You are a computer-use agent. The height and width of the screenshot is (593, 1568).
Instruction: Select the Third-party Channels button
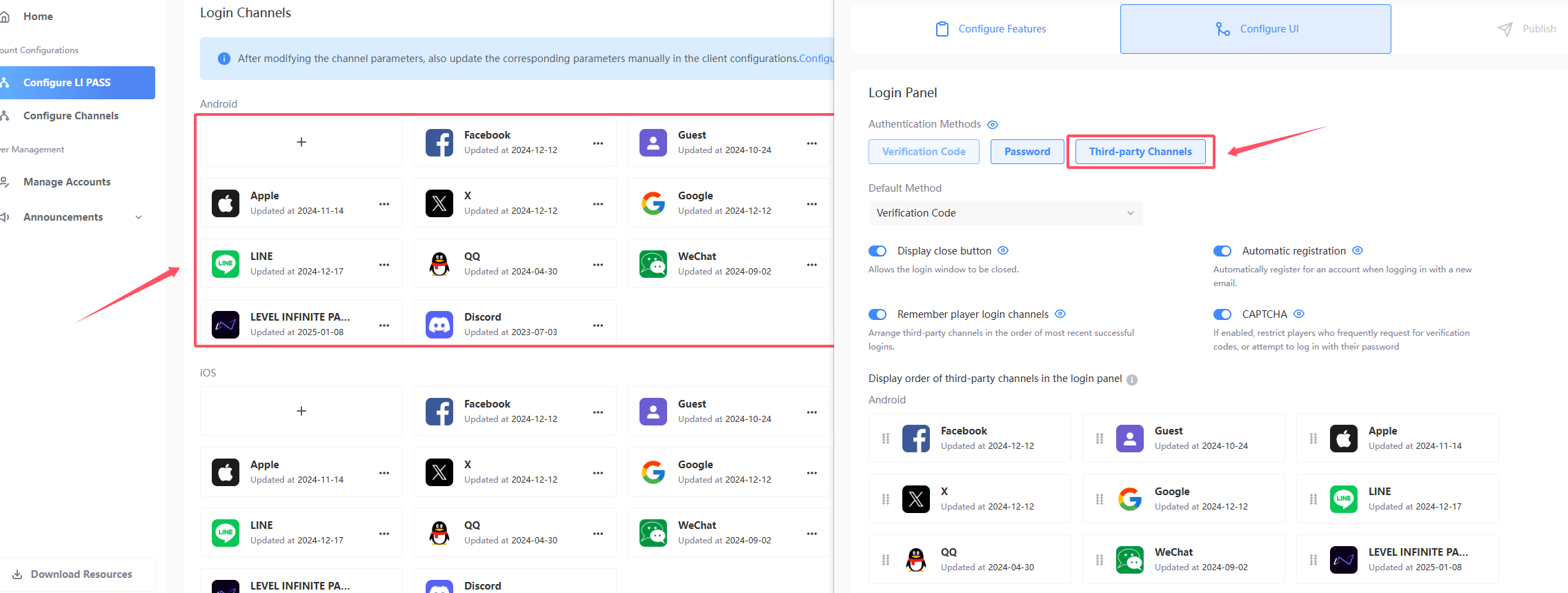tap(1140, 152)
